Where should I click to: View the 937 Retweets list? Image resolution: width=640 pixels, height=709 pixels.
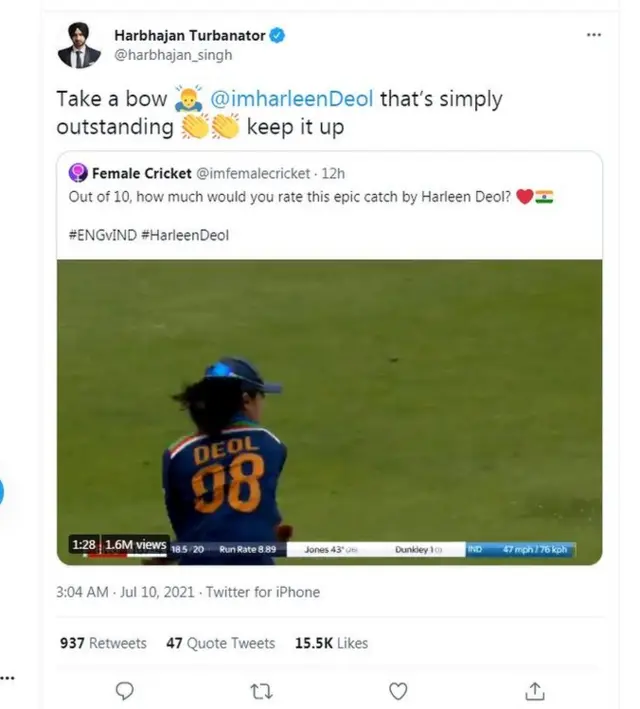click(102, 643)
